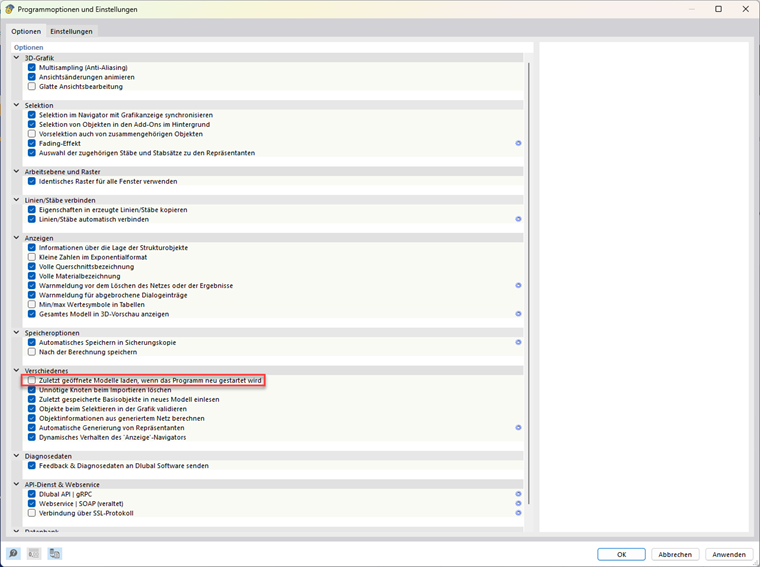Click the program icon in the title bar

tap(9, 9)
